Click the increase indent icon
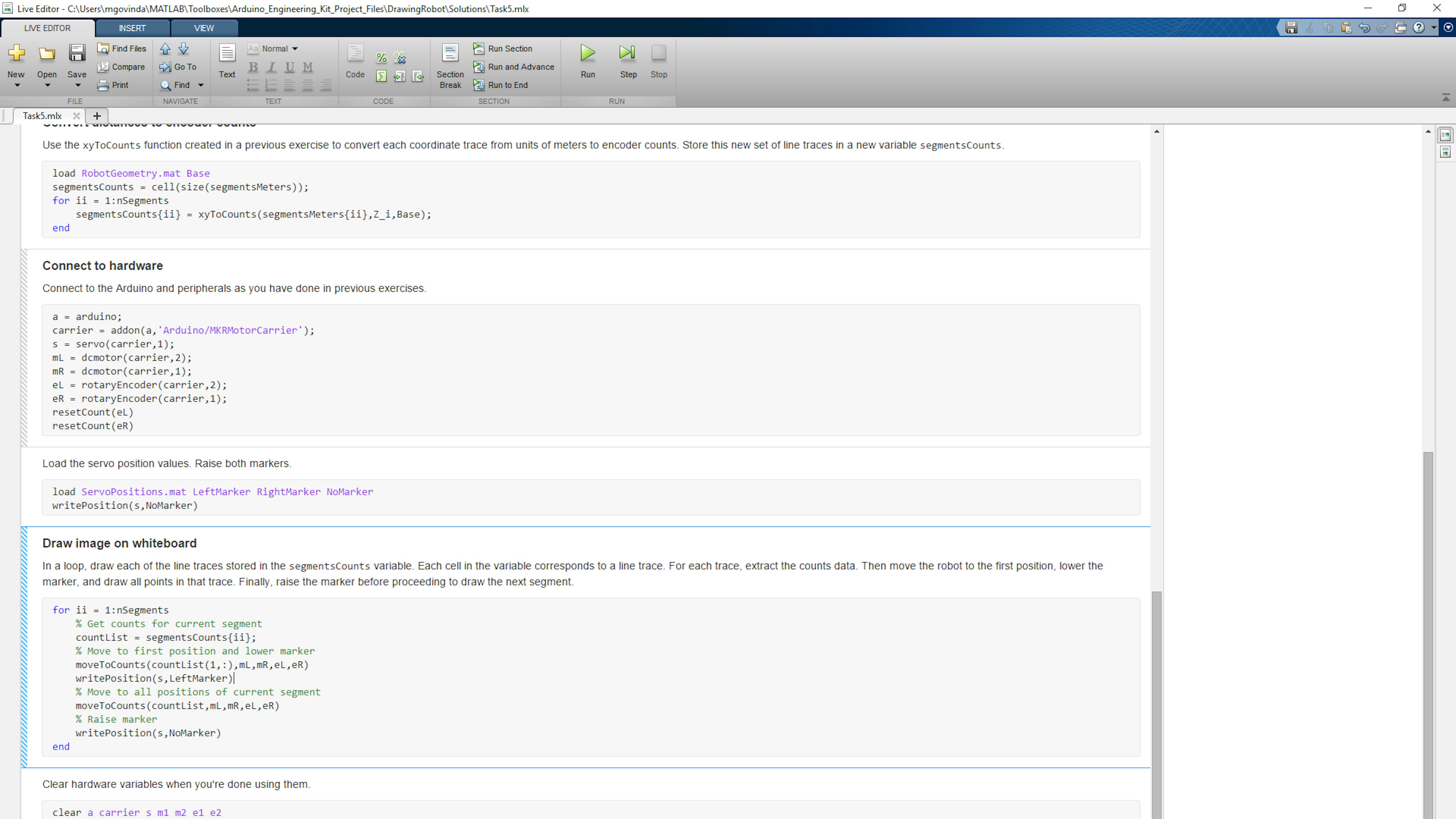 point(400,76)
